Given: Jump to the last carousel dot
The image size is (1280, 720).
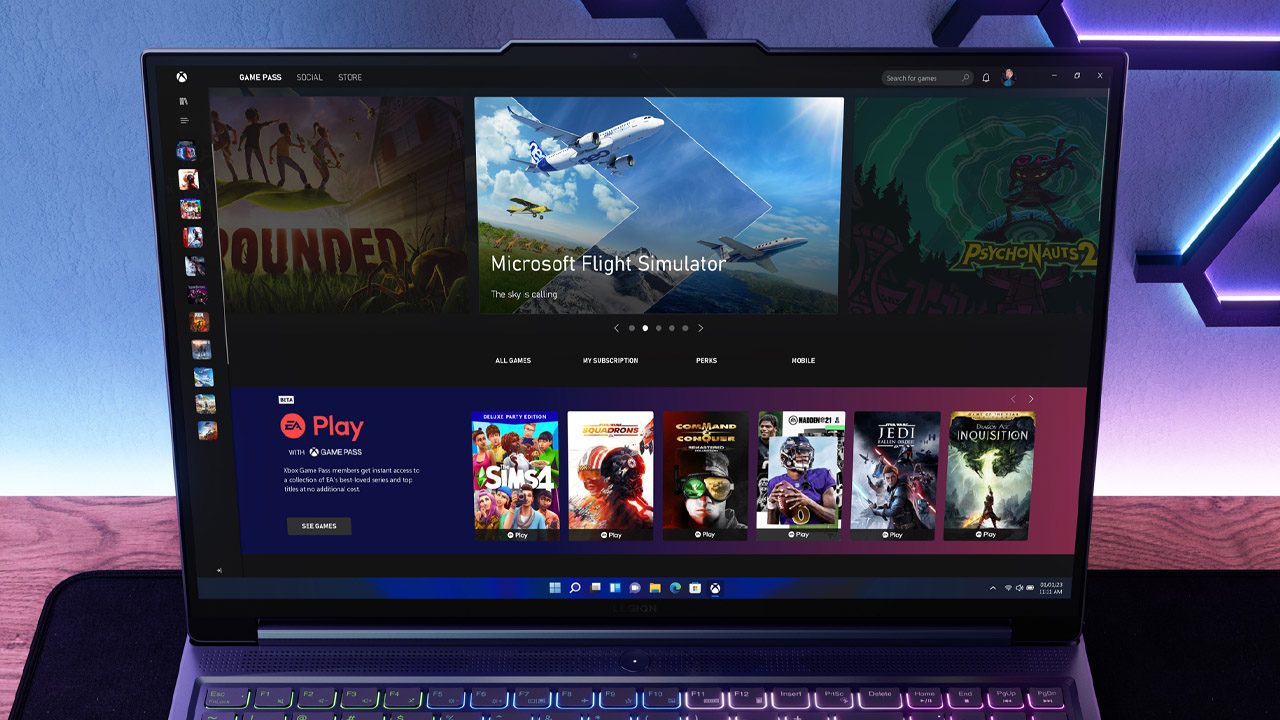Looking at the screenshot, I should point(685,328).
